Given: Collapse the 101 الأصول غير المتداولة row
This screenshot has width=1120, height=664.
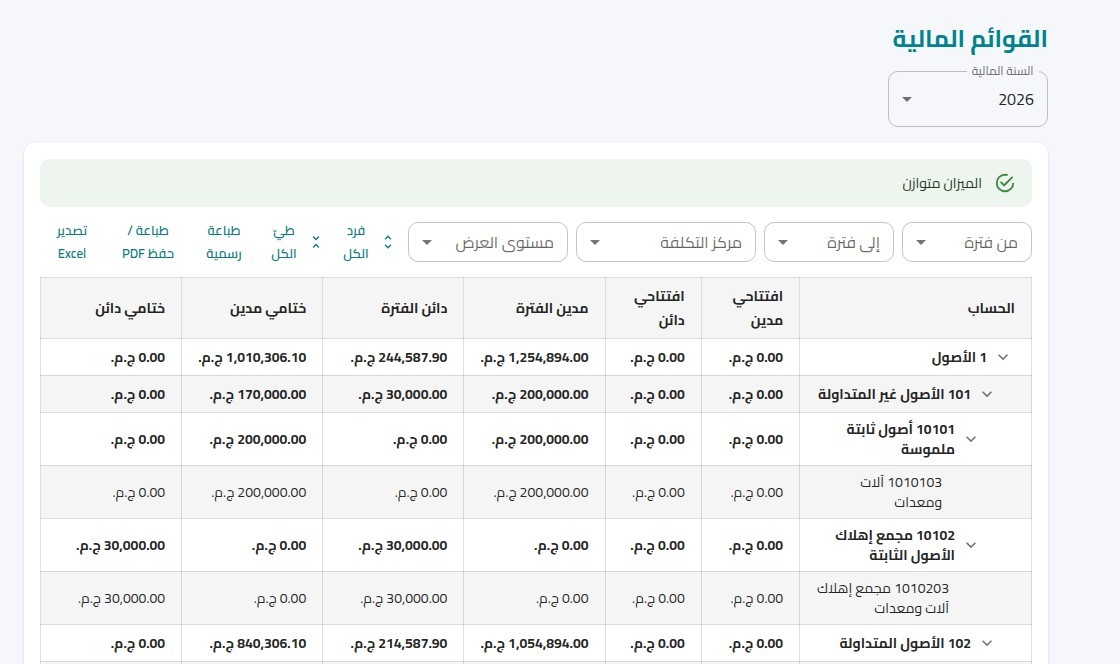Looking at the screenshot, I should [987, 394].
